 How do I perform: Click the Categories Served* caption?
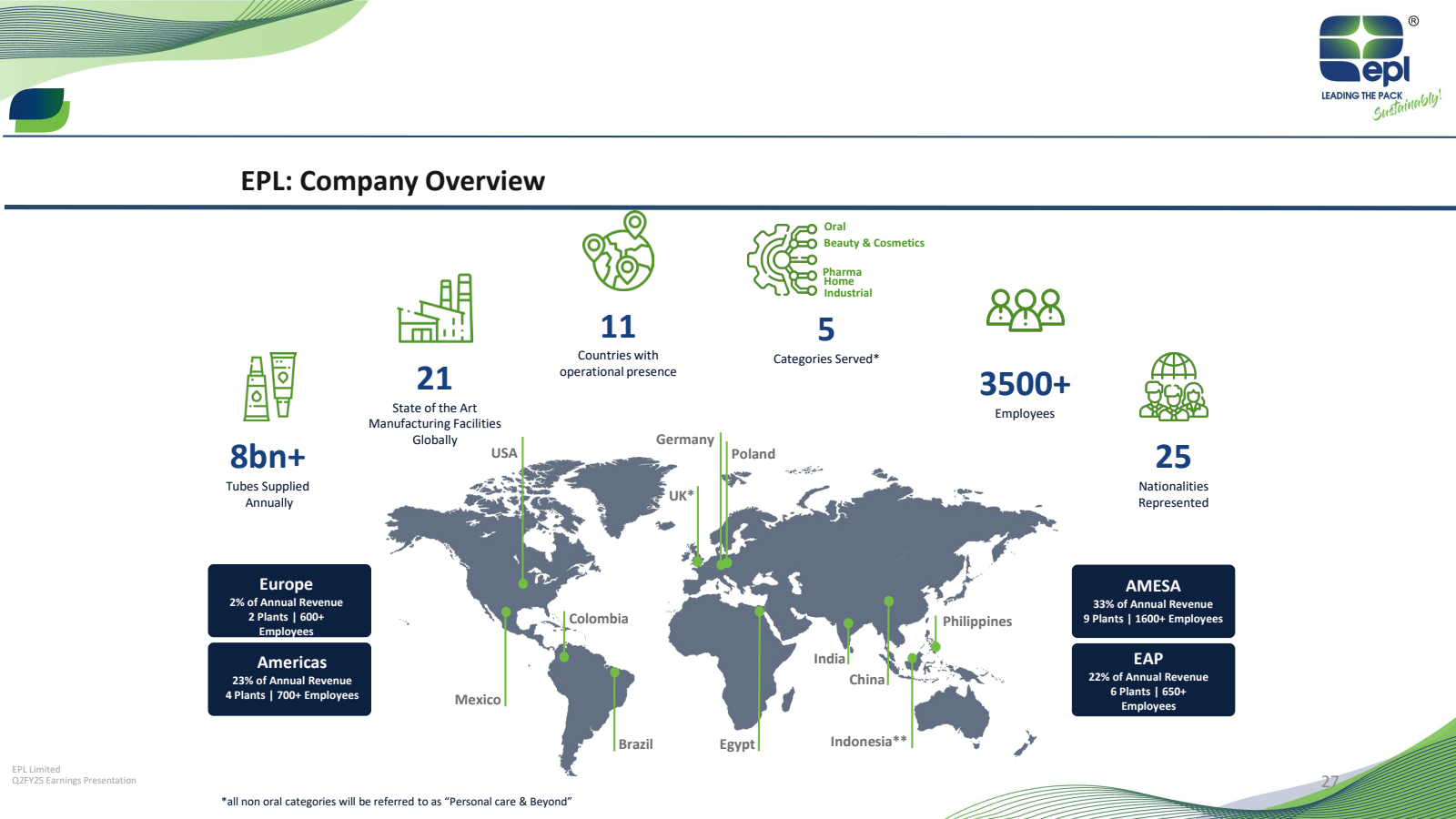pyautogui.click(x=826, y=359)
